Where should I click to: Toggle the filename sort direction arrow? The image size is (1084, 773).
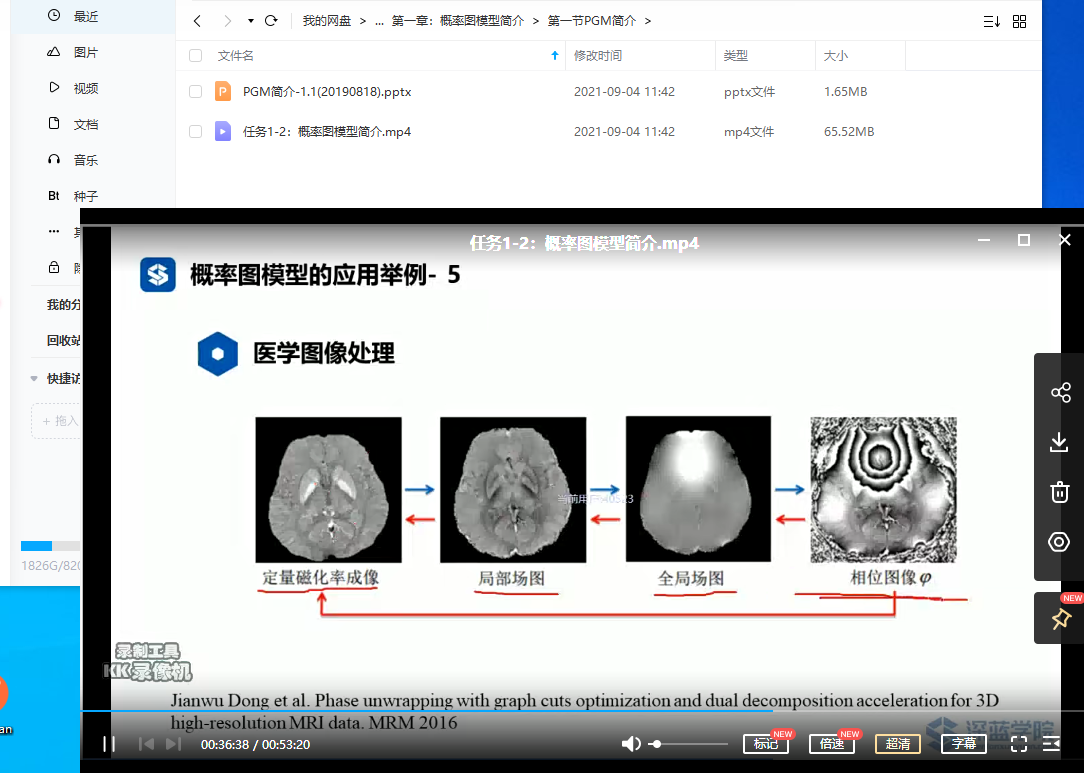pyautogui.click(x=554, y=55)
